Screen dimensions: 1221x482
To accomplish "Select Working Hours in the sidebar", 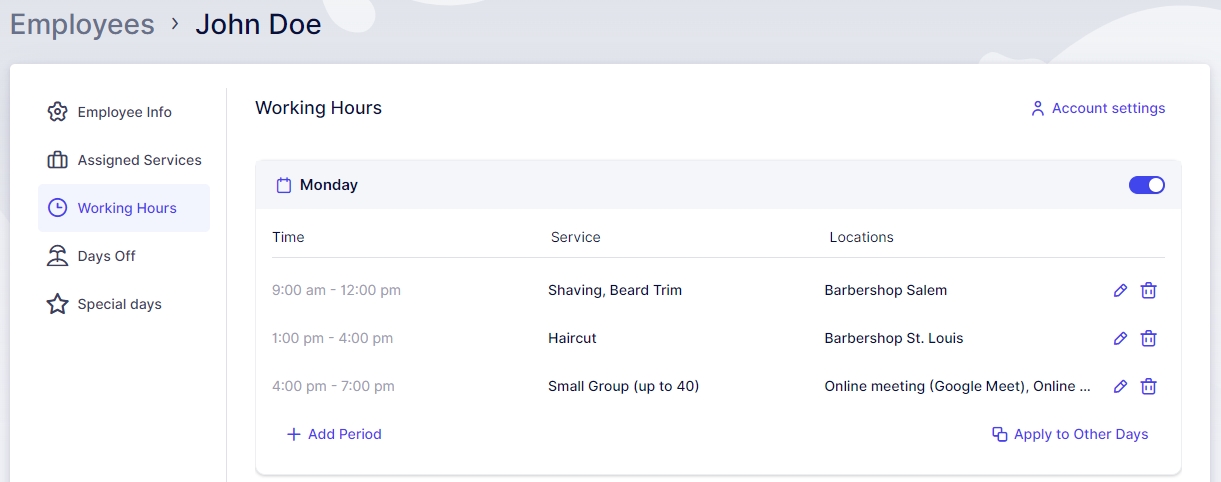I will (x=126, y=208).
